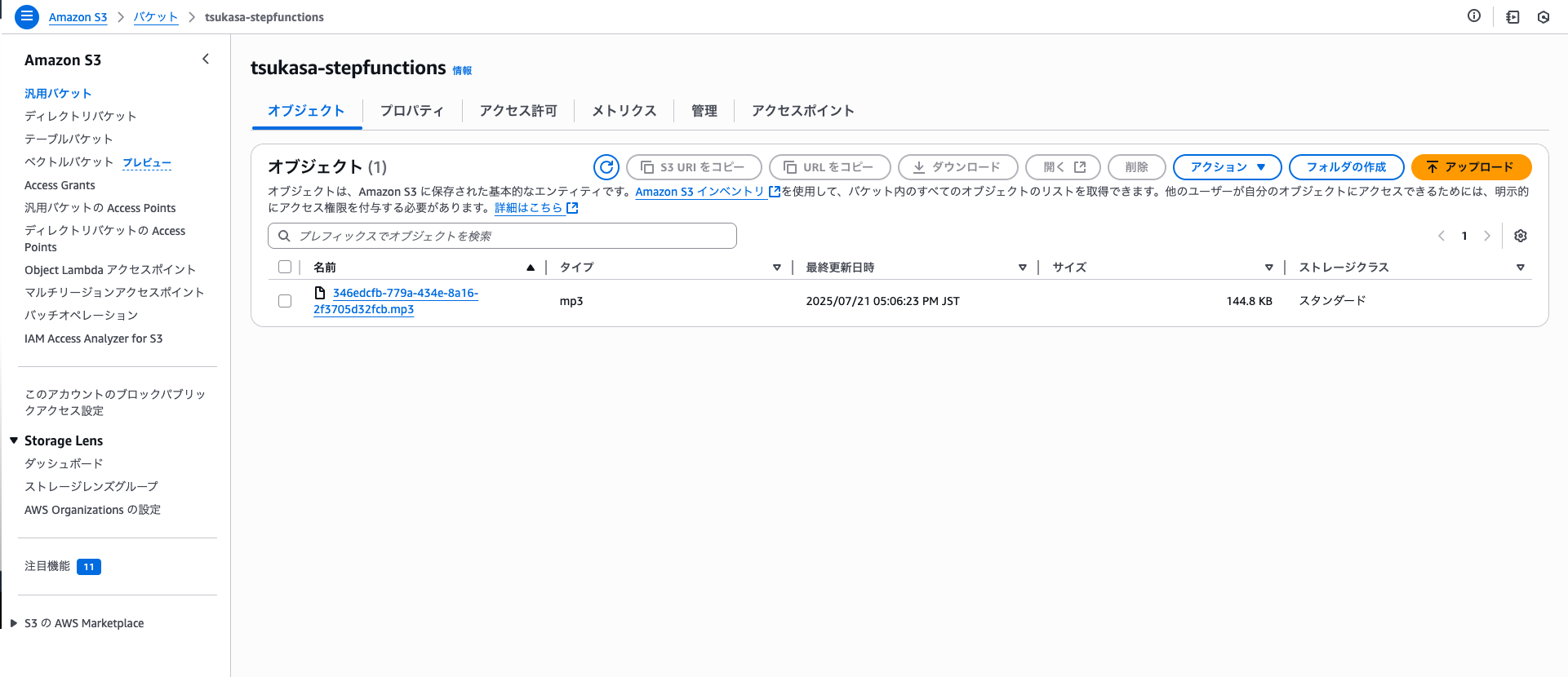Follow the 詳細はこちら link
The image size is (1568, 677).
[x=528, y=208]
